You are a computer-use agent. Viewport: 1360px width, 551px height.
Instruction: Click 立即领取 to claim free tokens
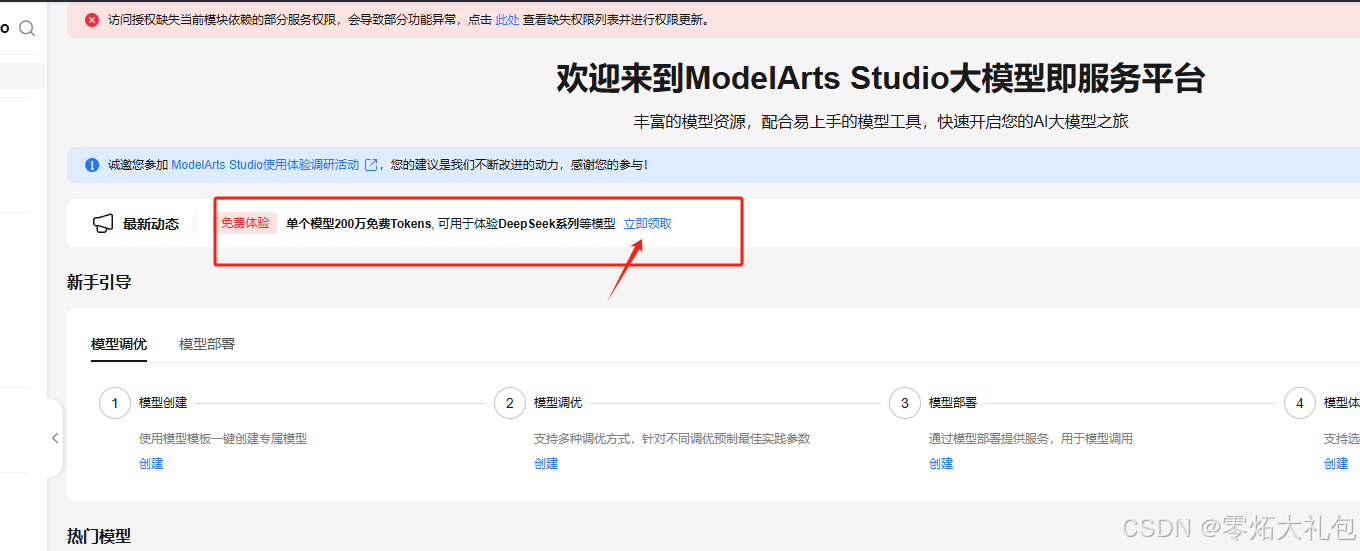click(648, 224)
